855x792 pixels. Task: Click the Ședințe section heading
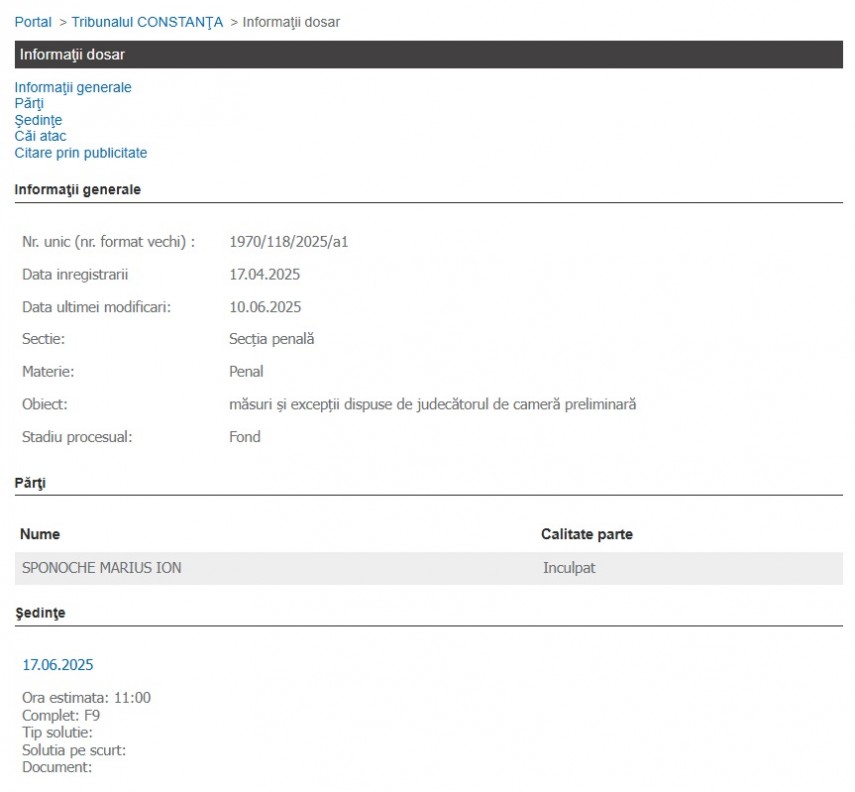coord(40,613)
